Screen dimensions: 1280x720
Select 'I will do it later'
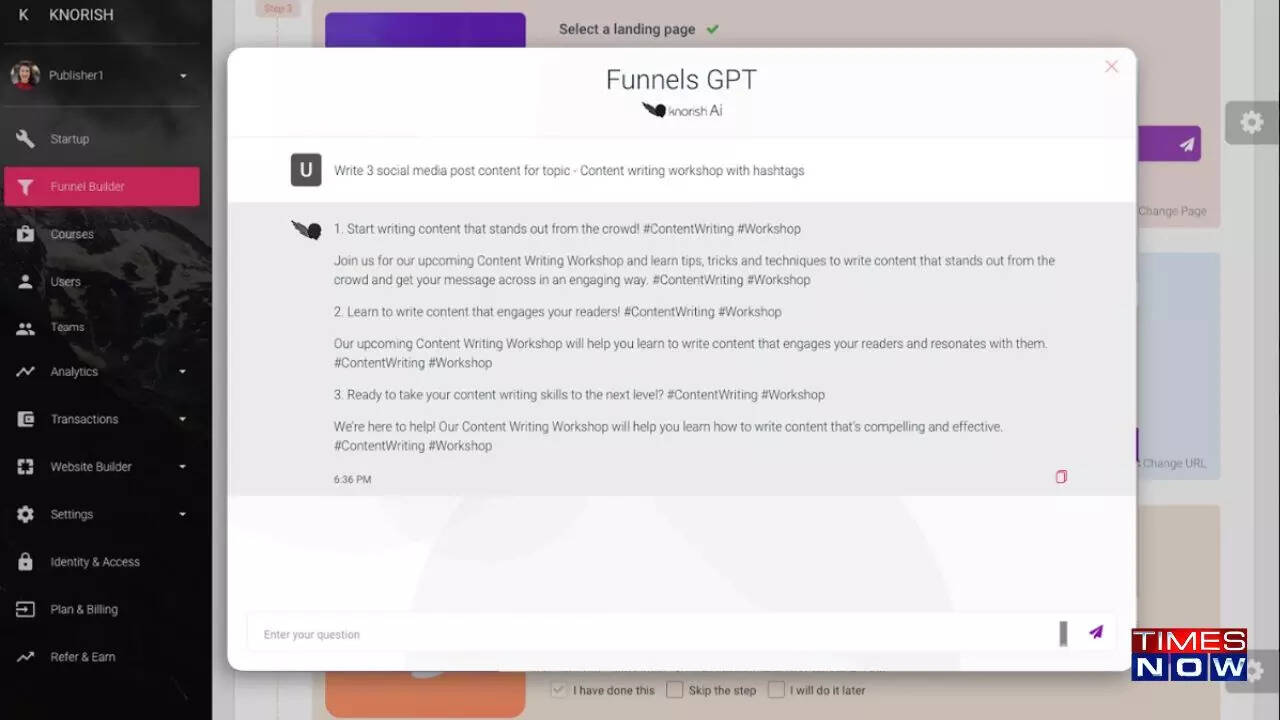pyautogui.click(x=777, y=689)
